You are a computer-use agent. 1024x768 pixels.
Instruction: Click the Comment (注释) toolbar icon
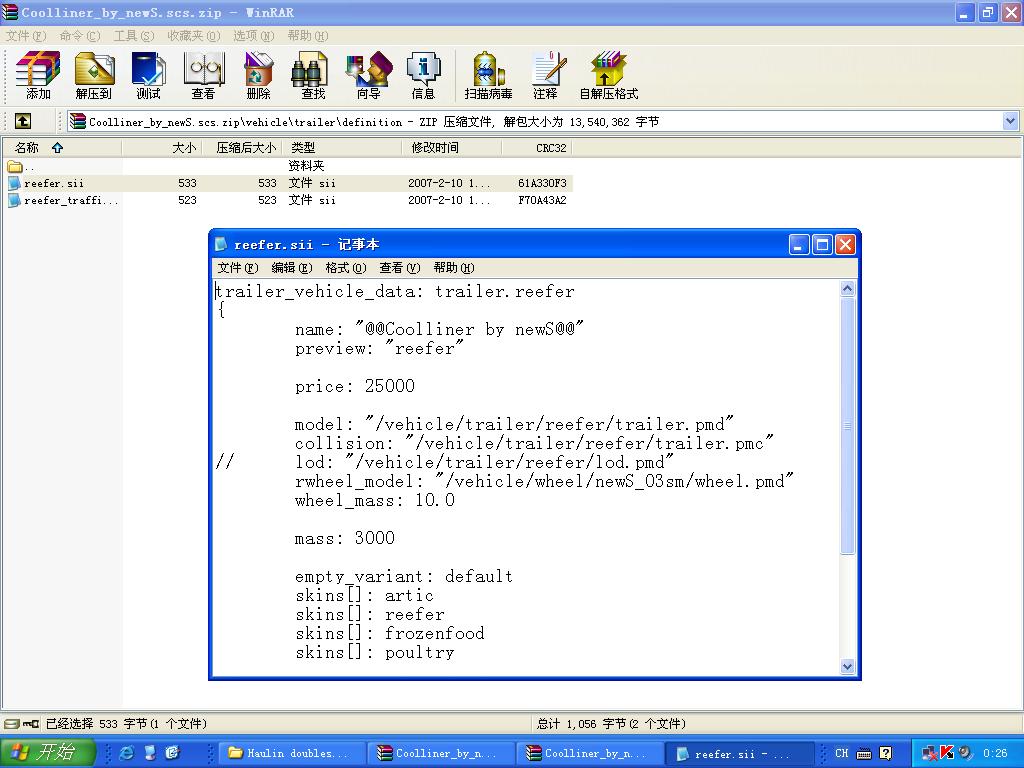[545, 76]
